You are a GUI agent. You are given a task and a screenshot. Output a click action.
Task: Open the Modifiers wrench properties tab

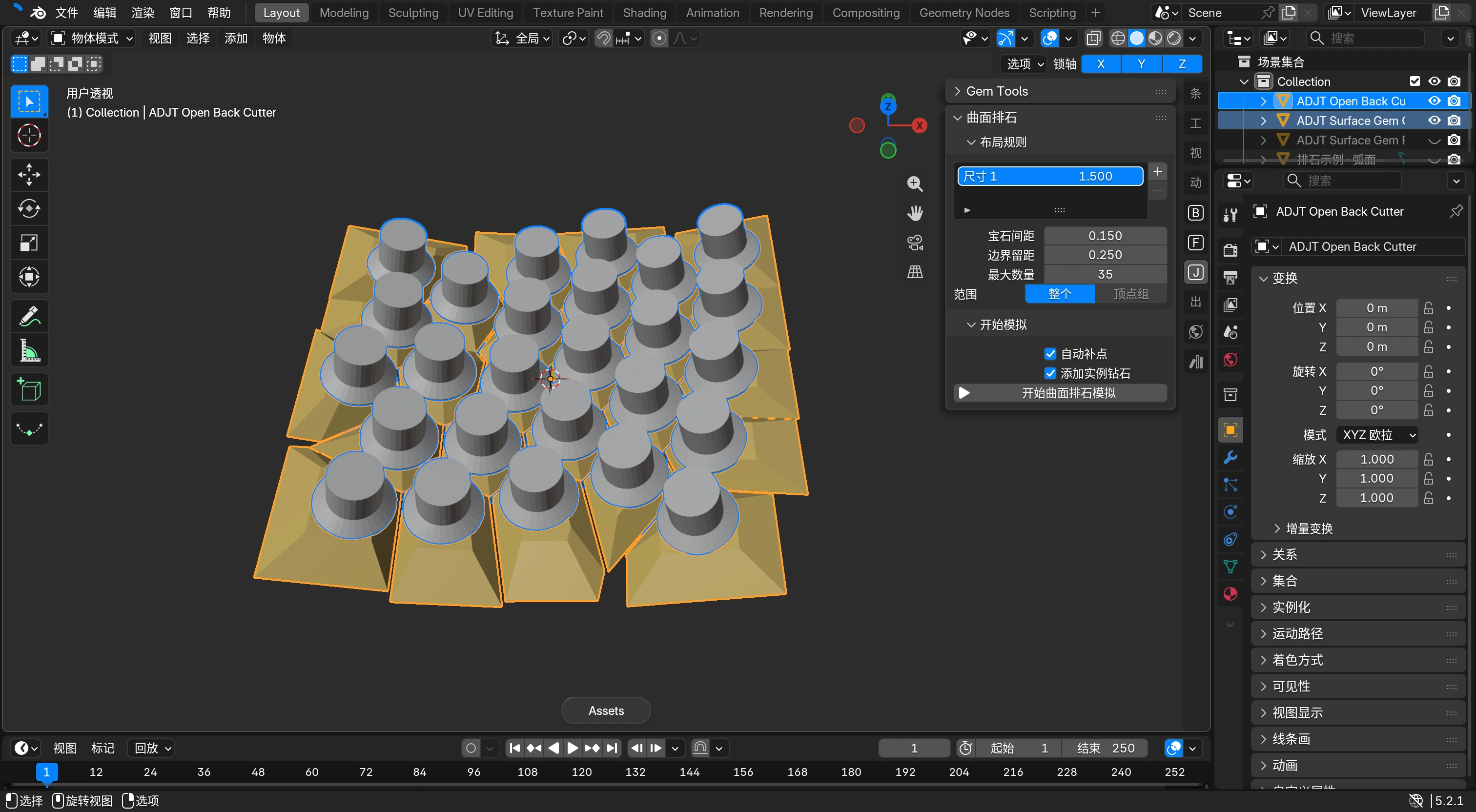point(1230,457)
